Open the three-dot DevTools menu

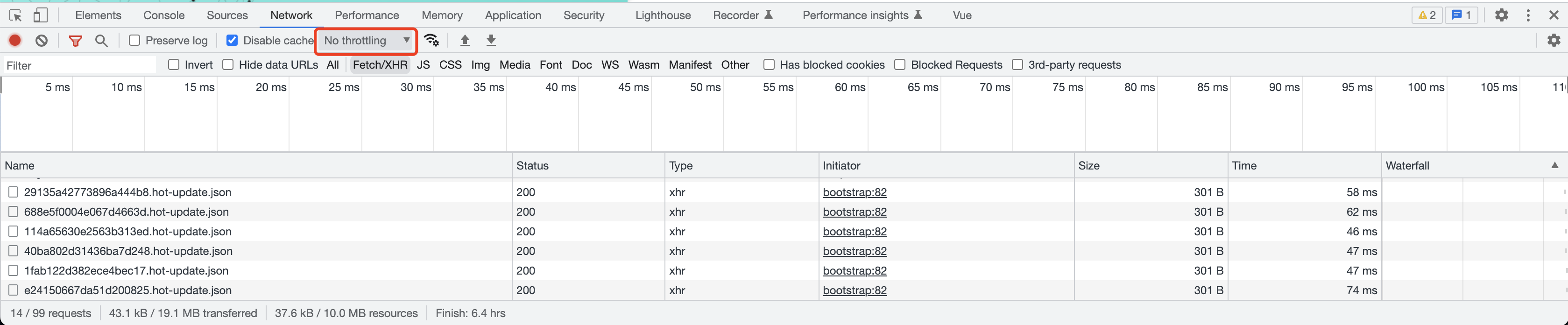pyautogui.click(x=1528, y=15)
